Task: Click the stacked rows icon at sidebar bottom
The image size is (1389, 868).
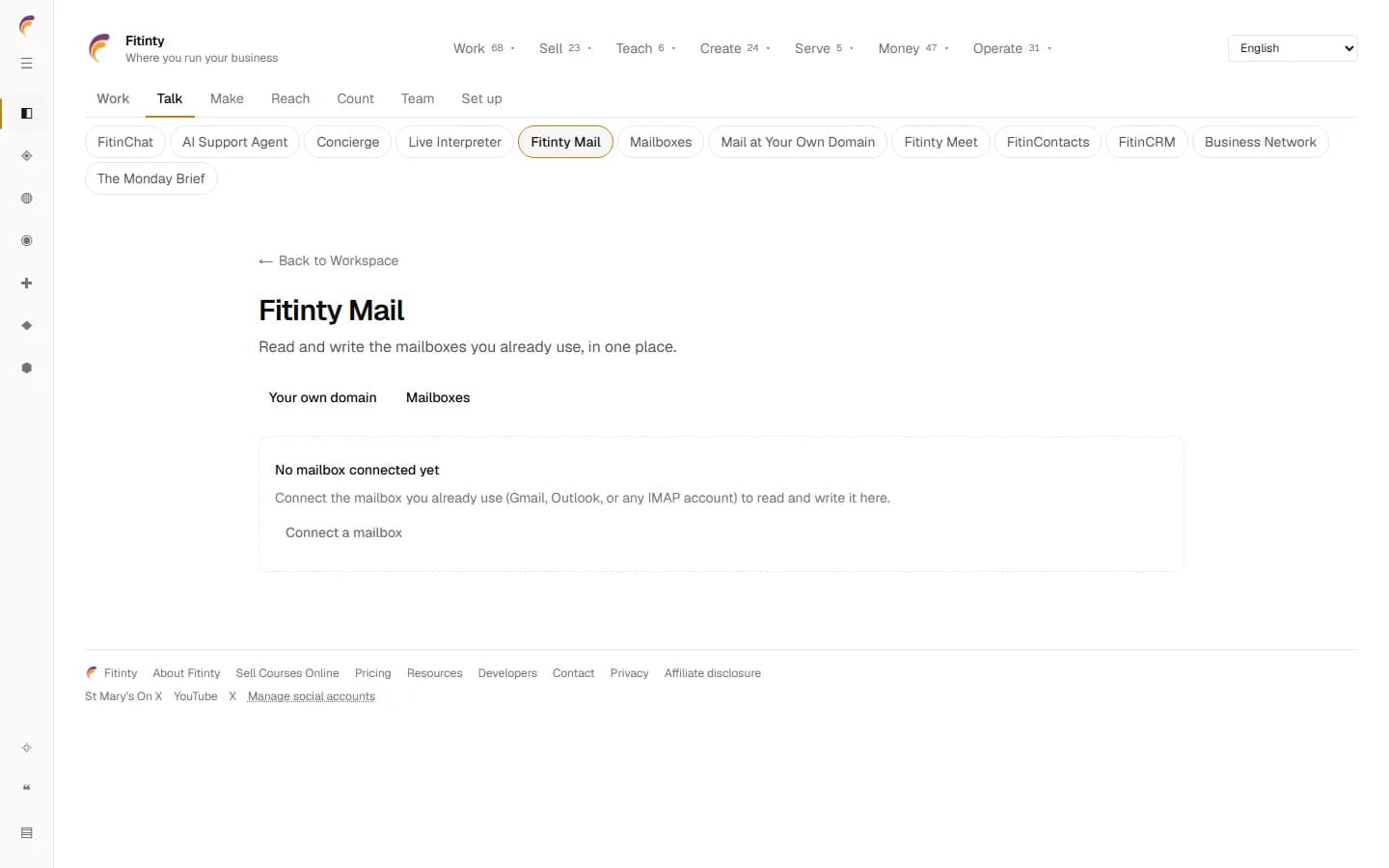Action: 27,832
